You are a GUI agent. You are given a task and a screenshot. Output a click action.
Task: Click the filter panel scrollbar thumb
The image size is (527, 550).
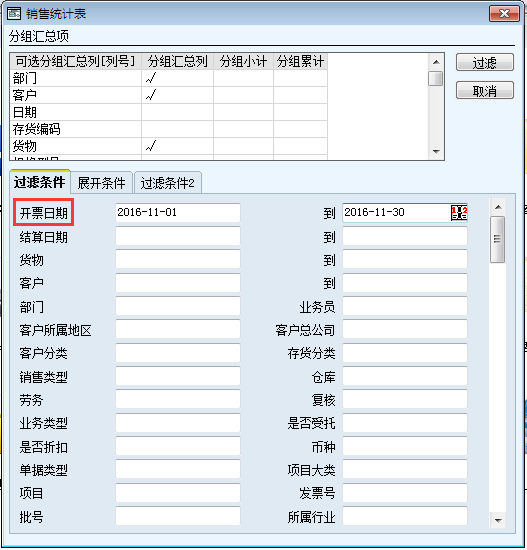click(x=498, y=240)
